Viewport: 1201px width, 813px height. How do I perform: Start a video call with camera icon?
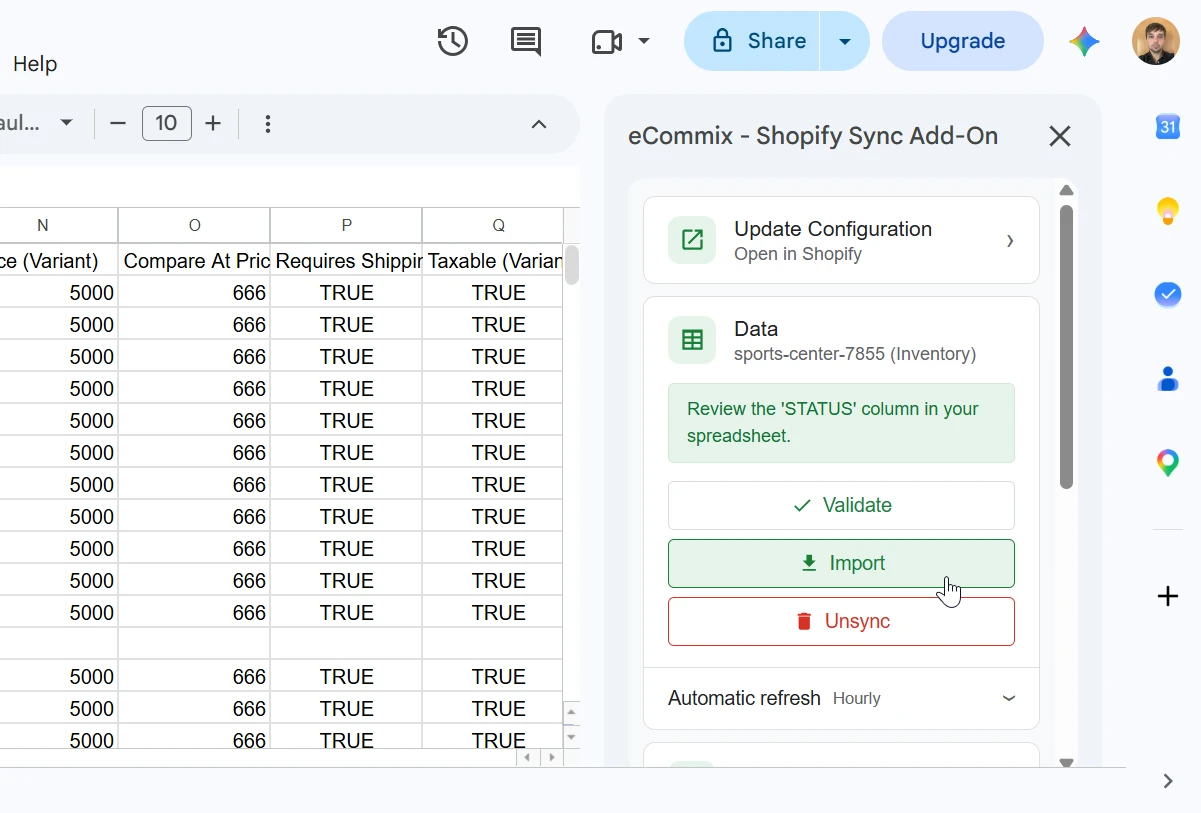607,41
